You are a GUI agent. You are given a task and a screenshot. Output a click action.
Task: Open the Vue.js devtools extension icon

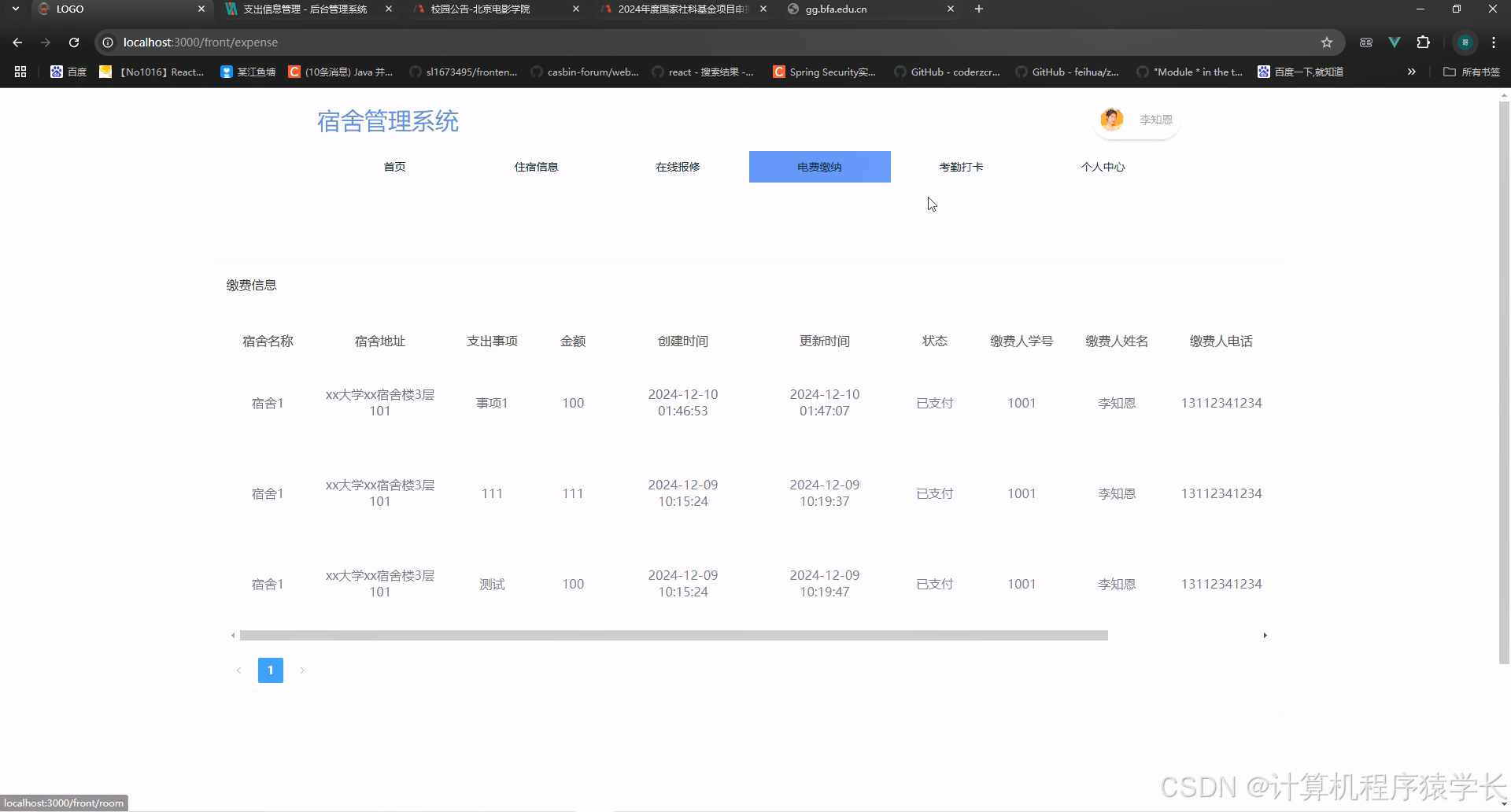[x=1394, y=42]
